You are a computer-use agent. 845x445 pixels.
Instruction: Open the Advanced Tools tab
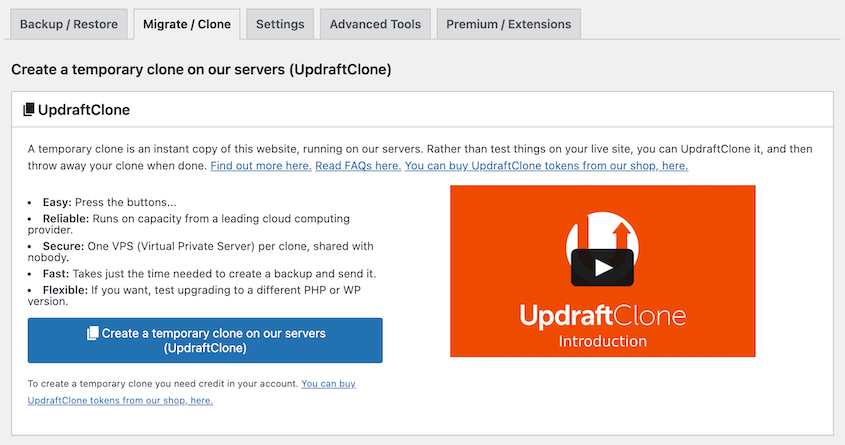pyautogui.click(x=375, y=24)
